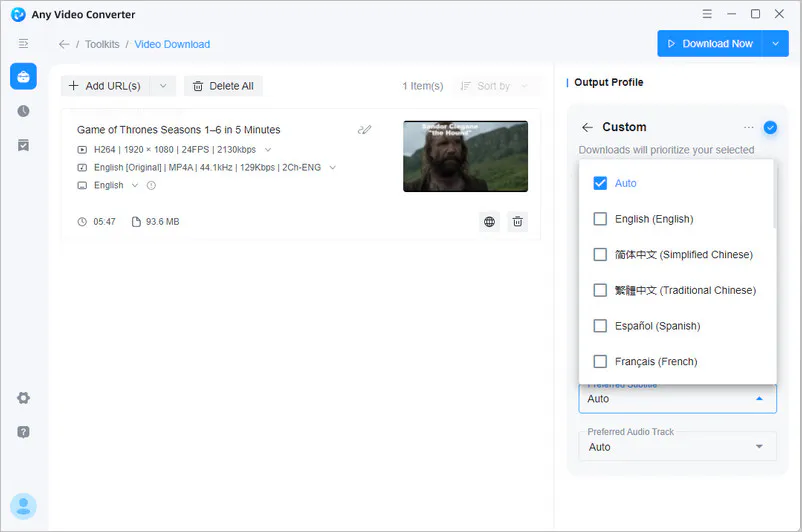Open the Help question mark icon
802x532 pixels.
pyautogui.click(x=23, y=432)
